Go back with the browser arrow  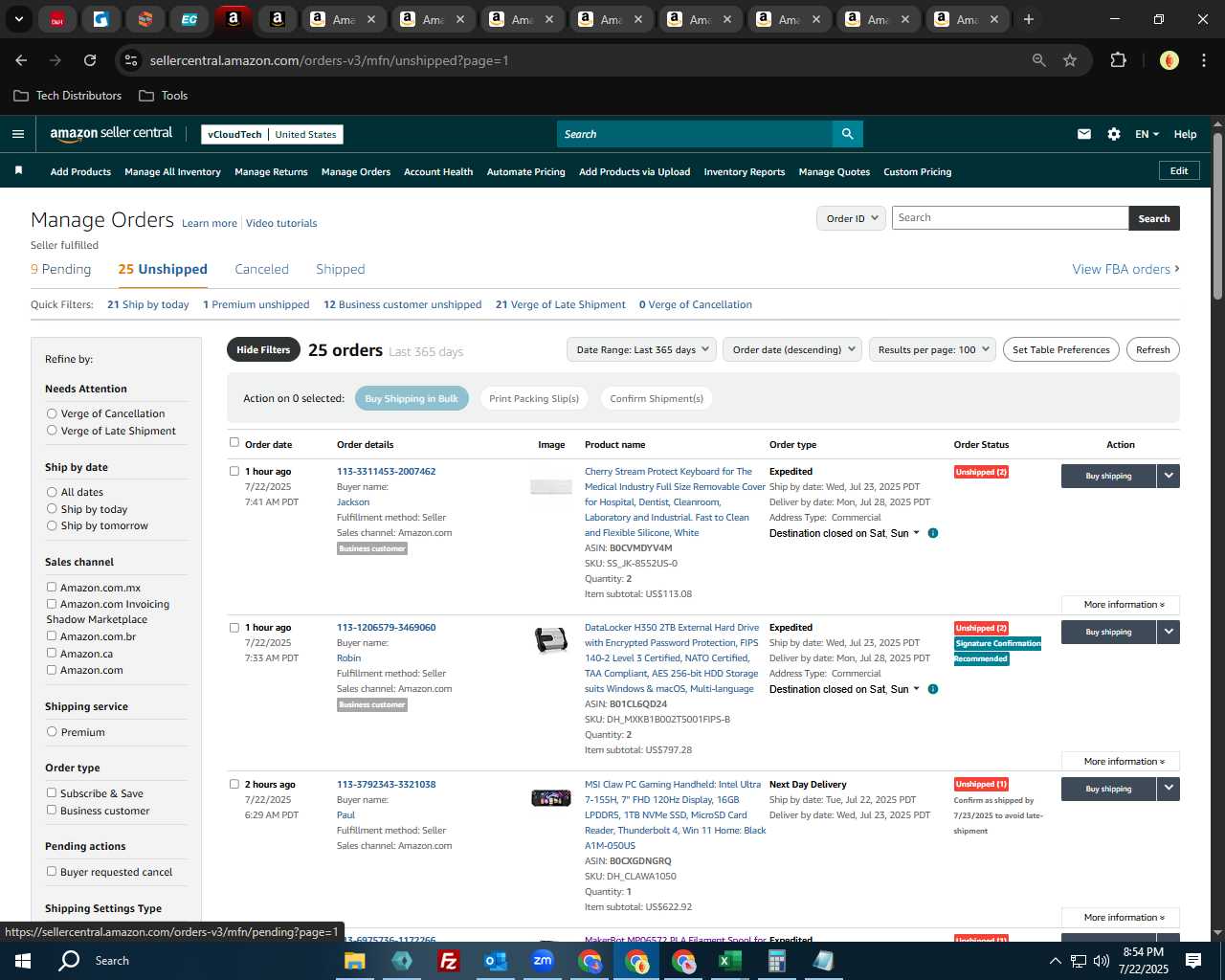click(21, 60)
